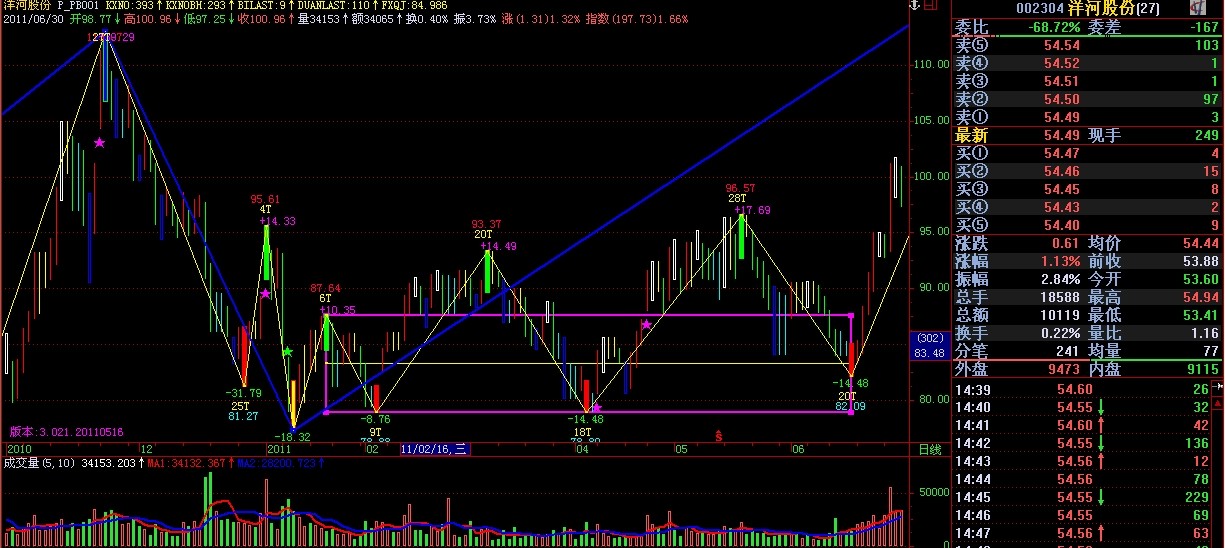The width and height of the screenshot is (1225, 548).
Task: Click the 96.57 peak price label
Action: coord(740,188)
